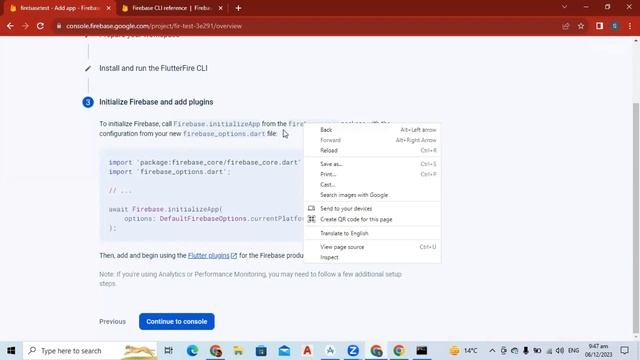640x360 pixels.
Task: Click the Continue to console button
Action: tap(176, 322)
